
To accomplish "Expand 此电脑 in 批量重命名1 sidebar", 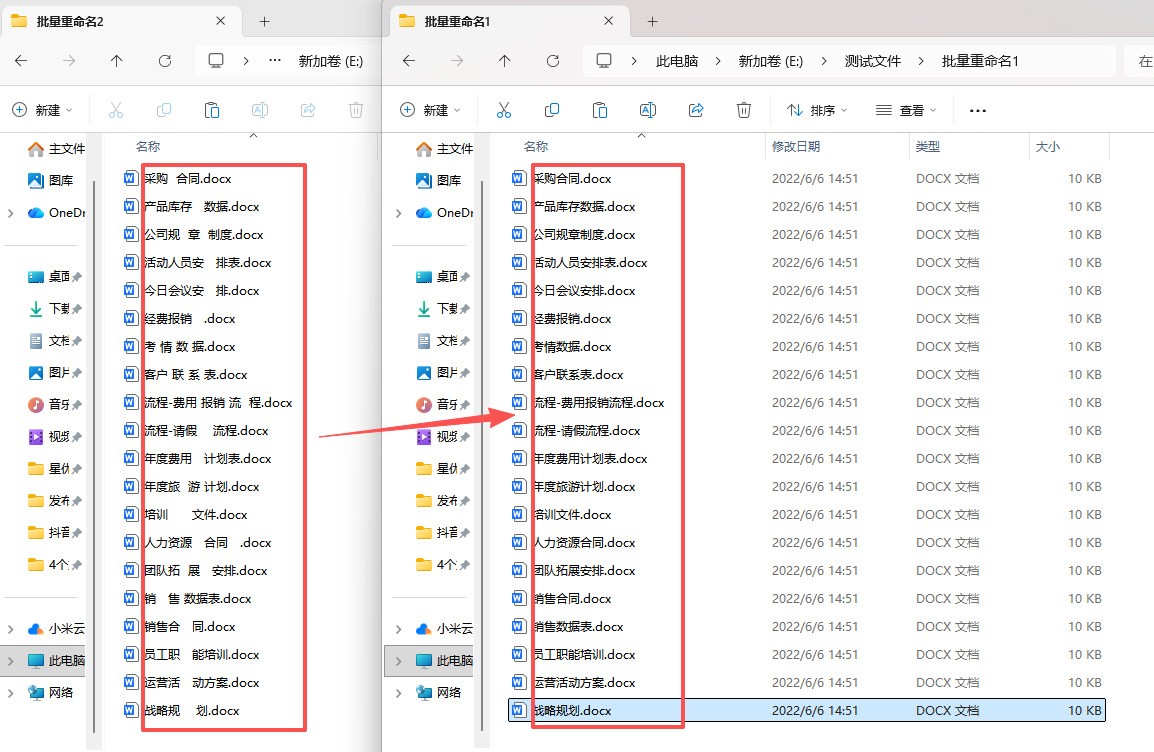I will (398, 661).
